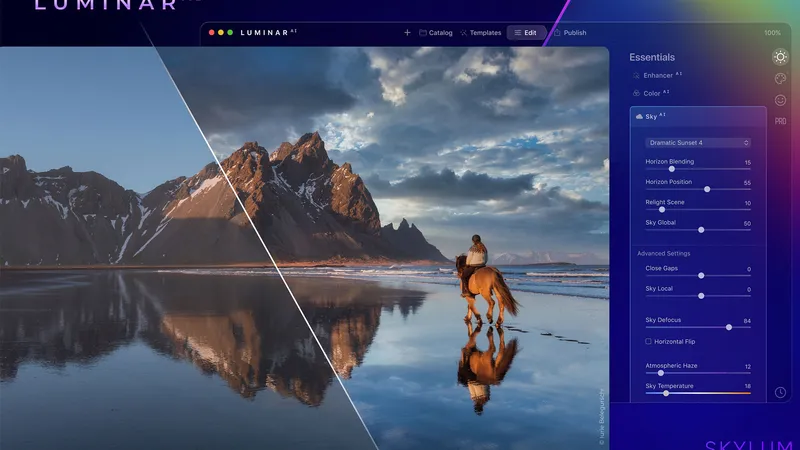Open the Portrait smiley face panel

(780, 100)
